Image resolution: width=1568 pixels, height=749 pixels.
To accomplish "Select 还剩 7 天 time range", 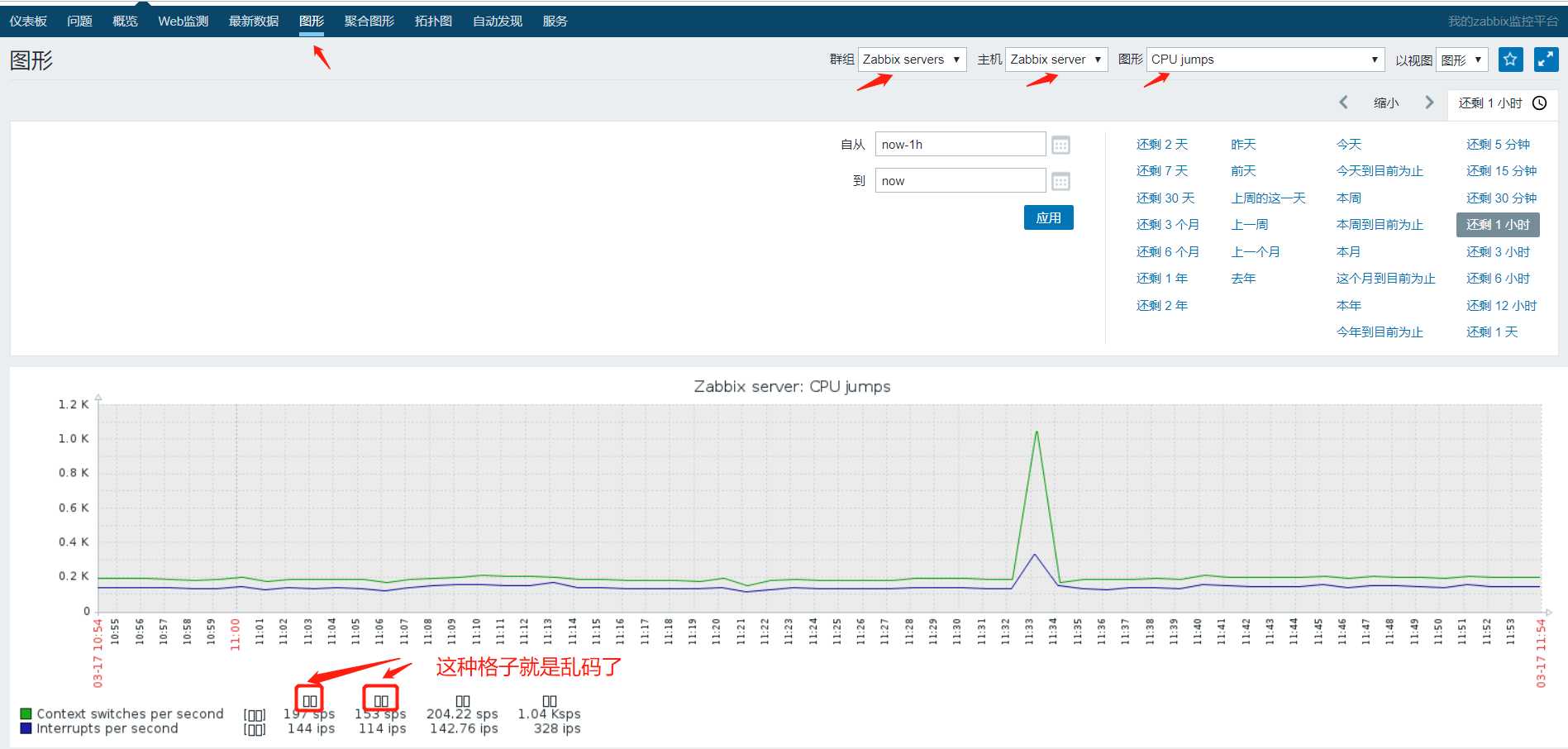I will [1162, 170].
